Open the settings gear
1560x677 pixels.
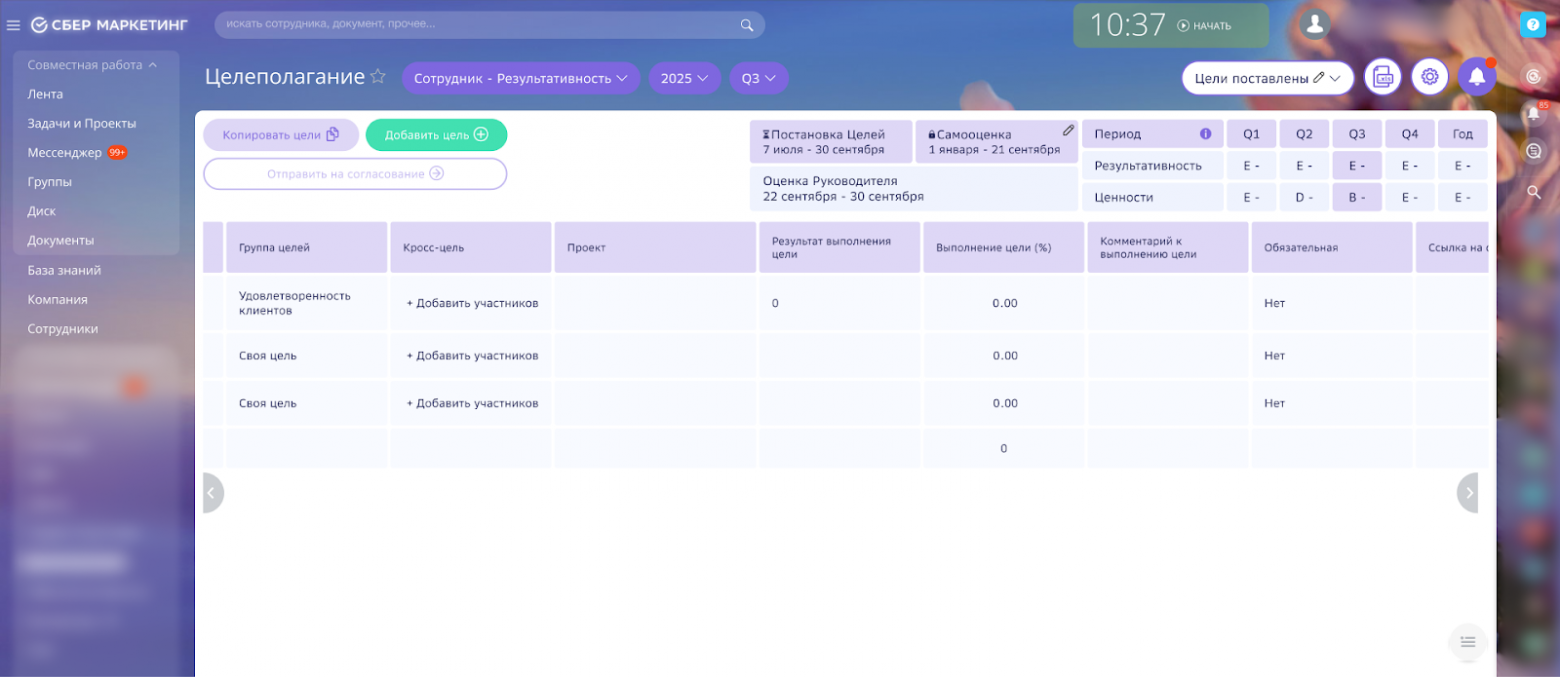(x=1430, y=76)
